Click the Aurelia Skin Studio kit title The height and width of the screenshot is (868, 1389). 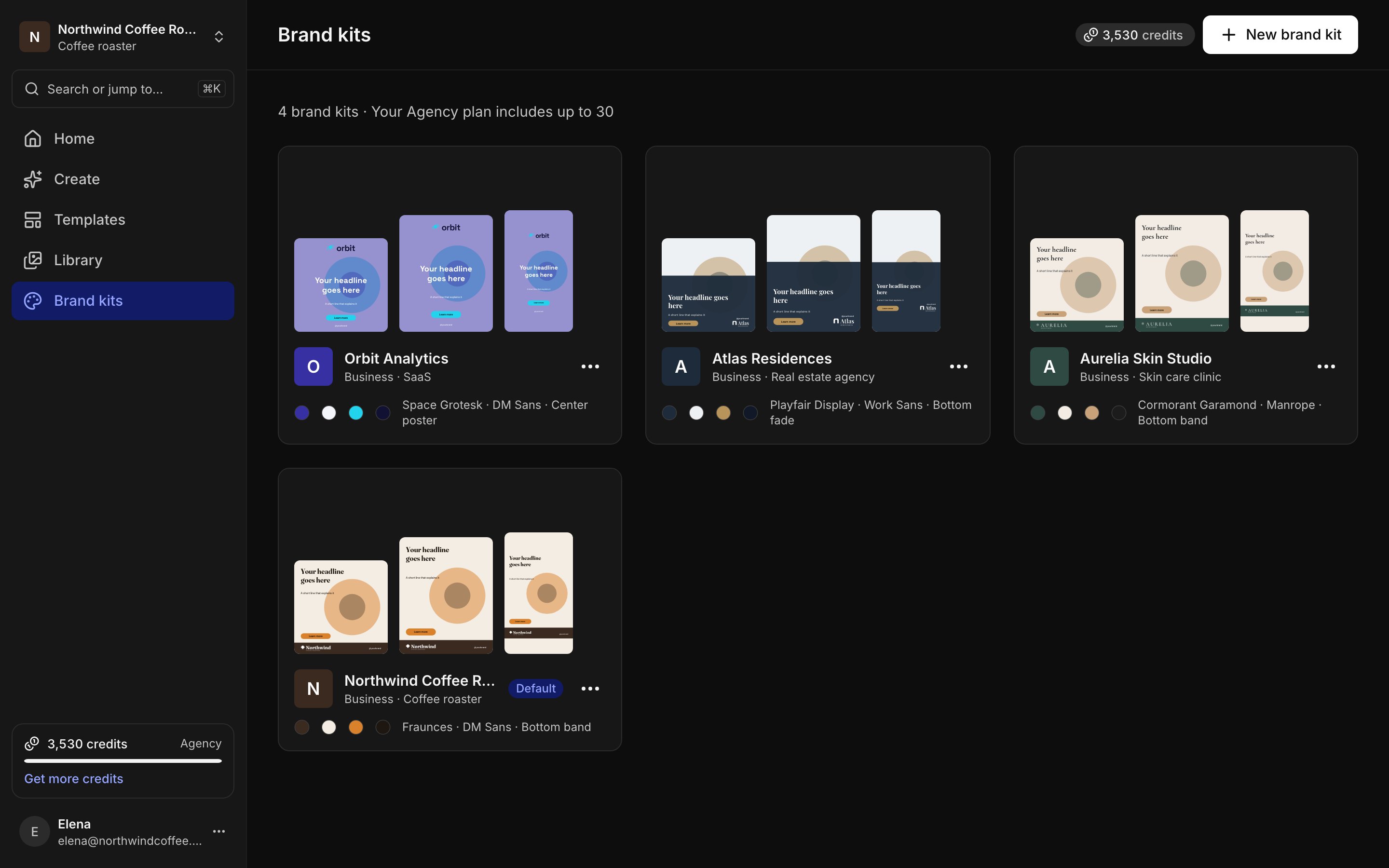[1145, 358]
